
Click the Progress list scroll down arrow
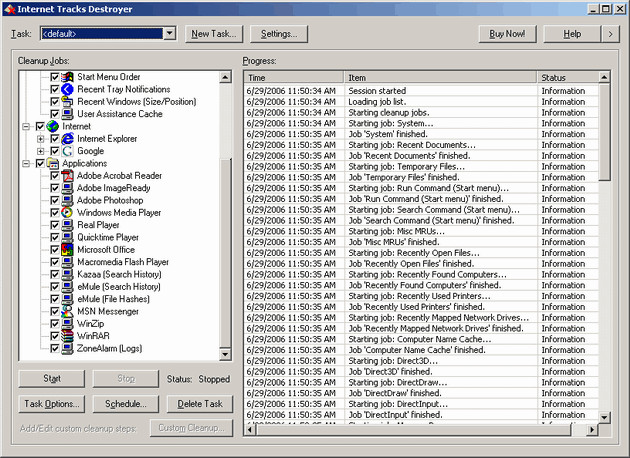click(604, 417)
